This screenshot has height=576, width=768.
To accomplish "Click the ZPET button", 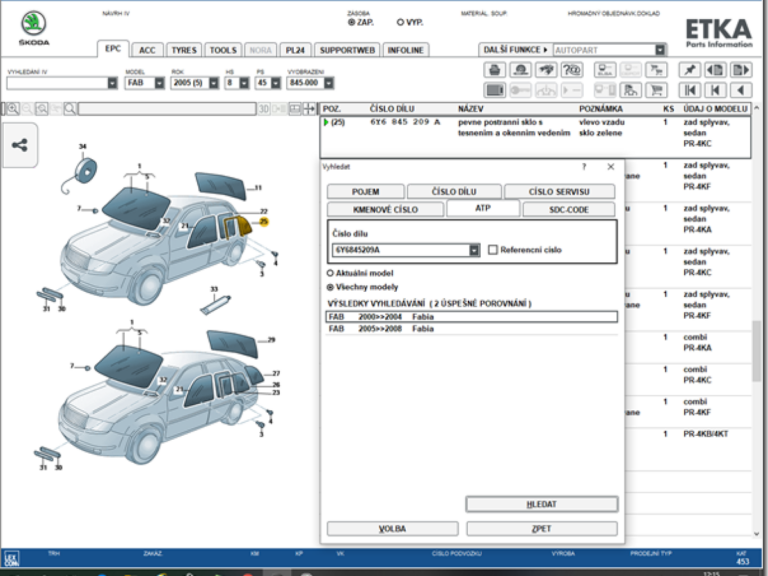I will 541,528.
